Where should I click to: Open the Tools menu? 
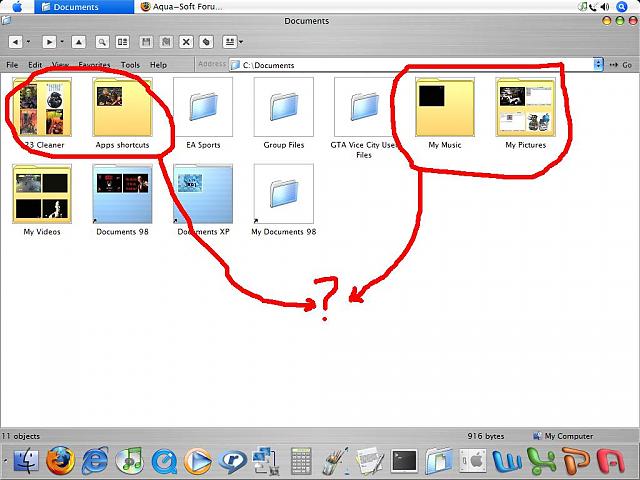[x=130, y=65]
